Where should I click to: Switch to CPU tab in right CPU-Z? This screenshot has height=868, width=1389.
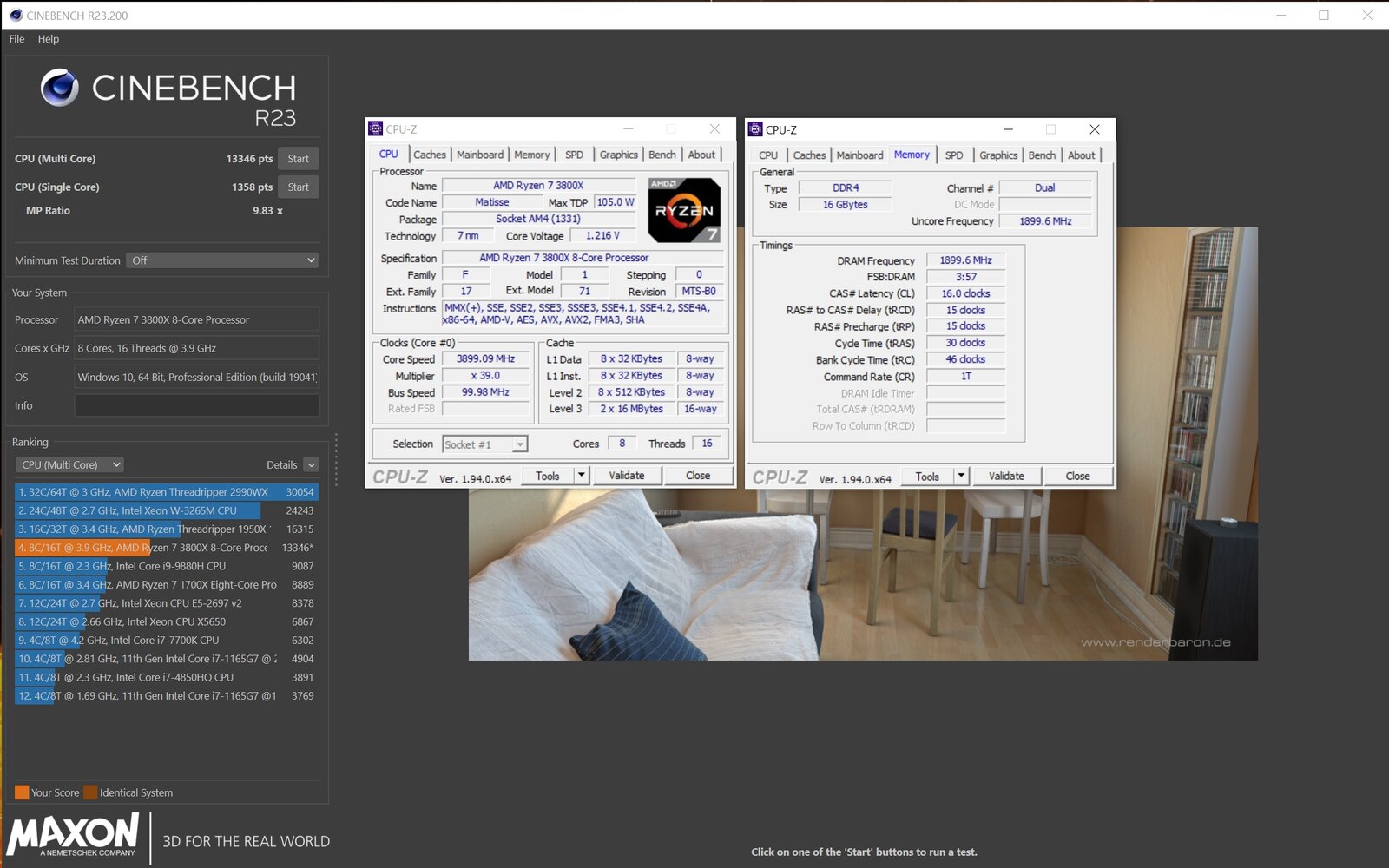768,155
